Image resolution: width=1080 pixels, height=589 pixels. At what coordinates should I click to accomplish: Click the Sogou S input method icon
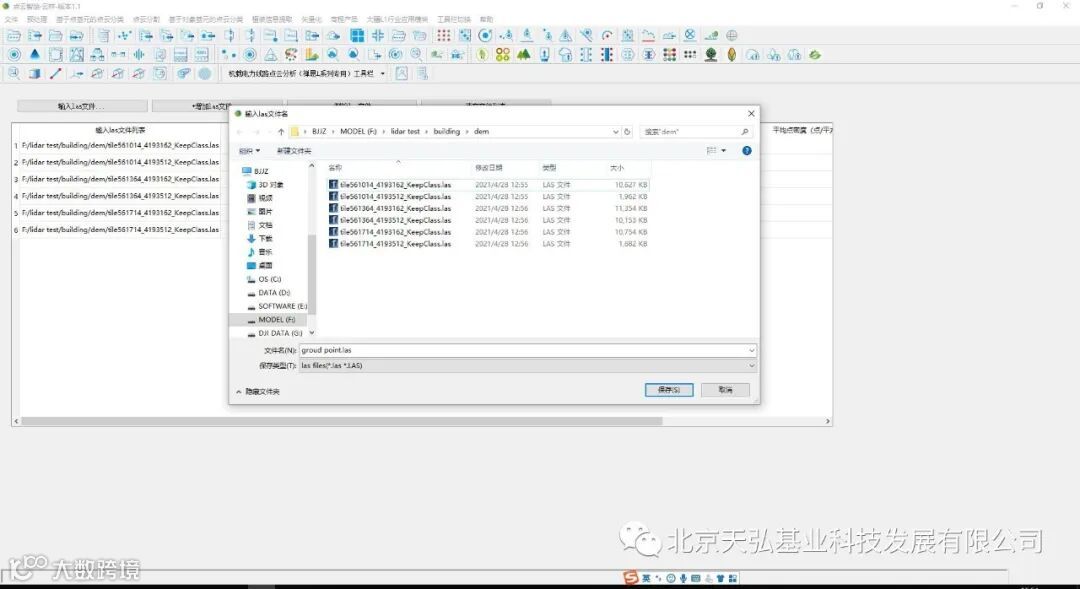[x=630, y=577]
